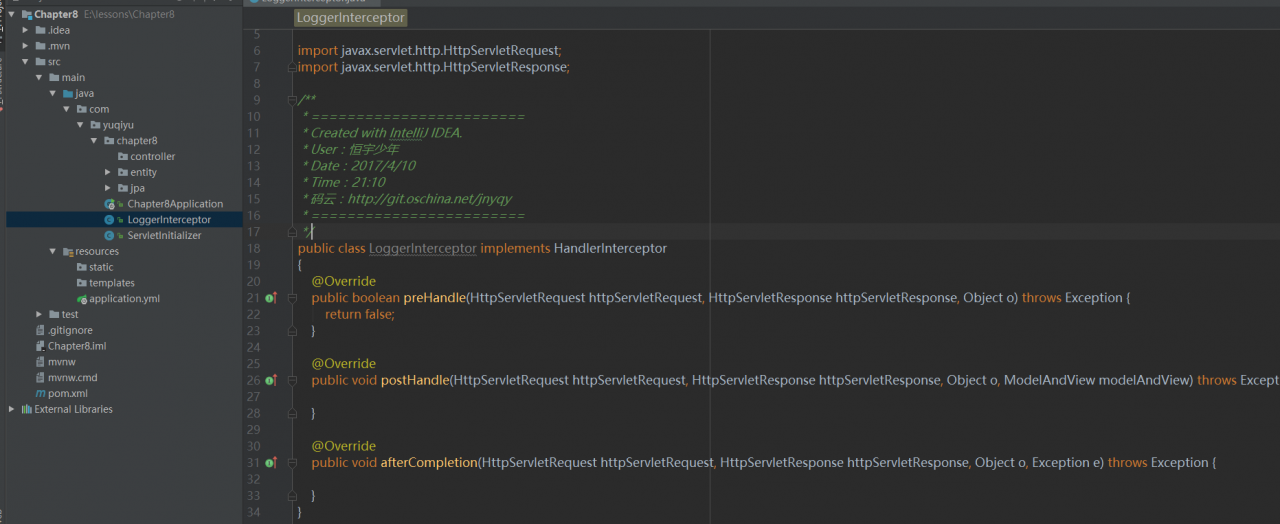Expand the entity package node
This screenshot has width=1280, height=524.
(x=108, y=173)
